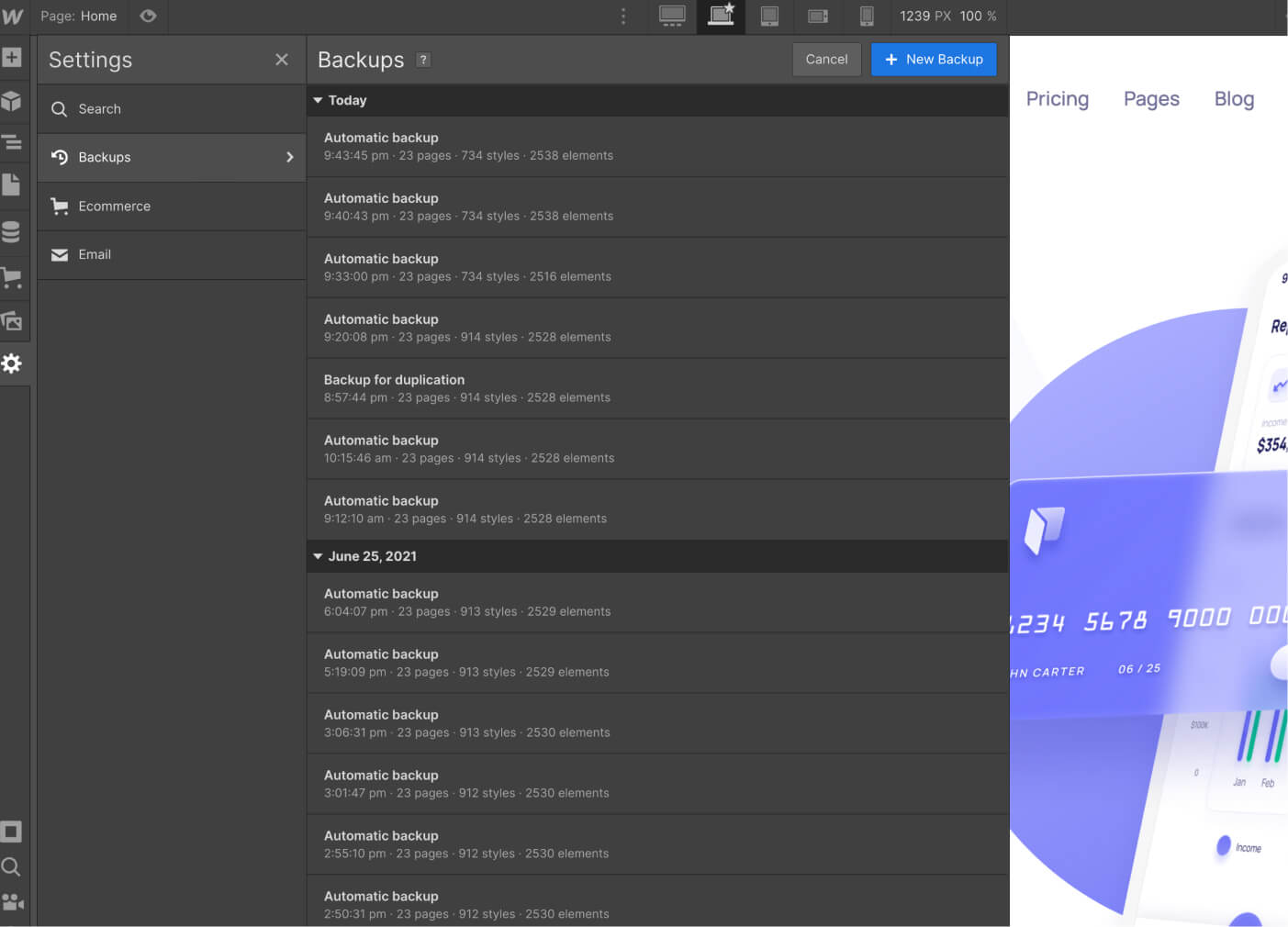This screenshot has width=1288, height=927.
Task: Collapse the Today backups group
Action: coord(318,100)
